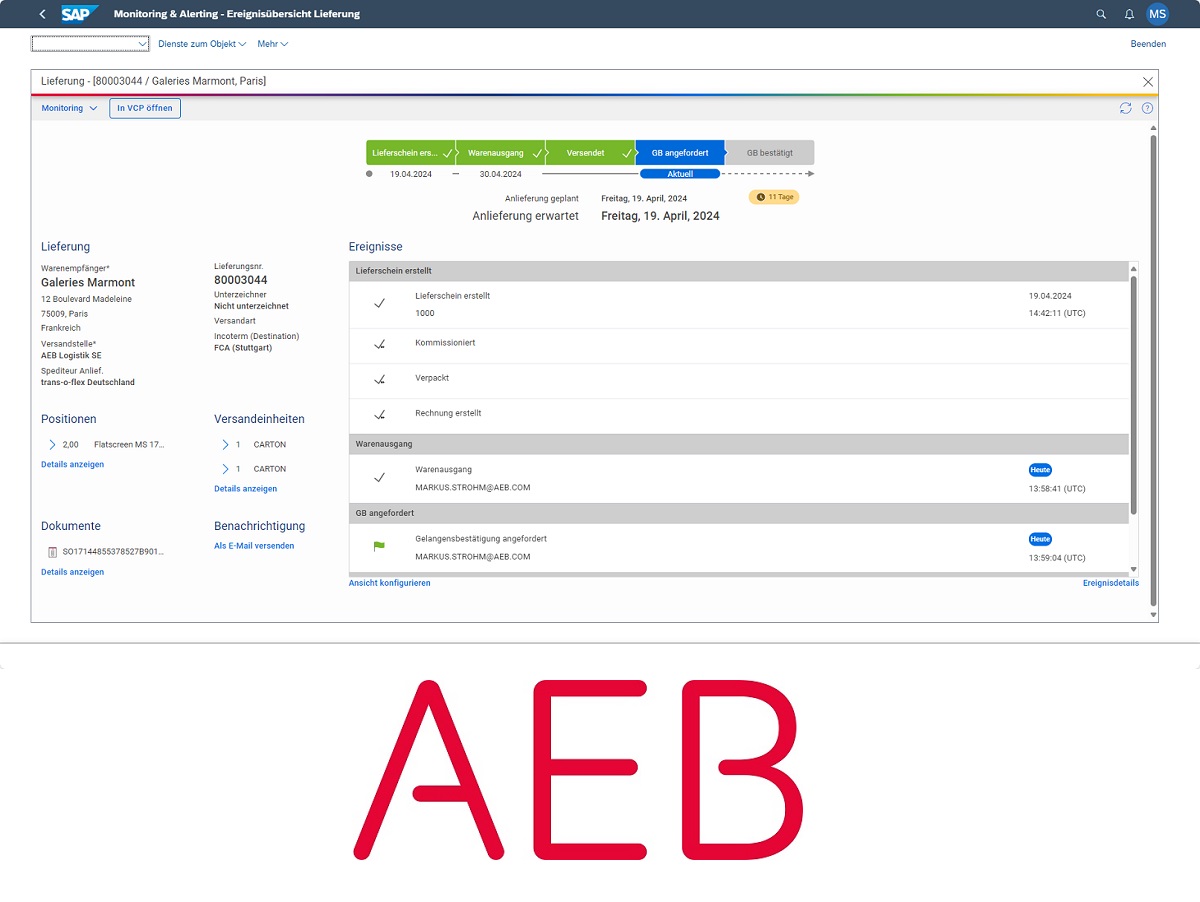Close the Lieferung panel with X
Viewport: 1200px width, 902px height.
tap(1148, 82)
